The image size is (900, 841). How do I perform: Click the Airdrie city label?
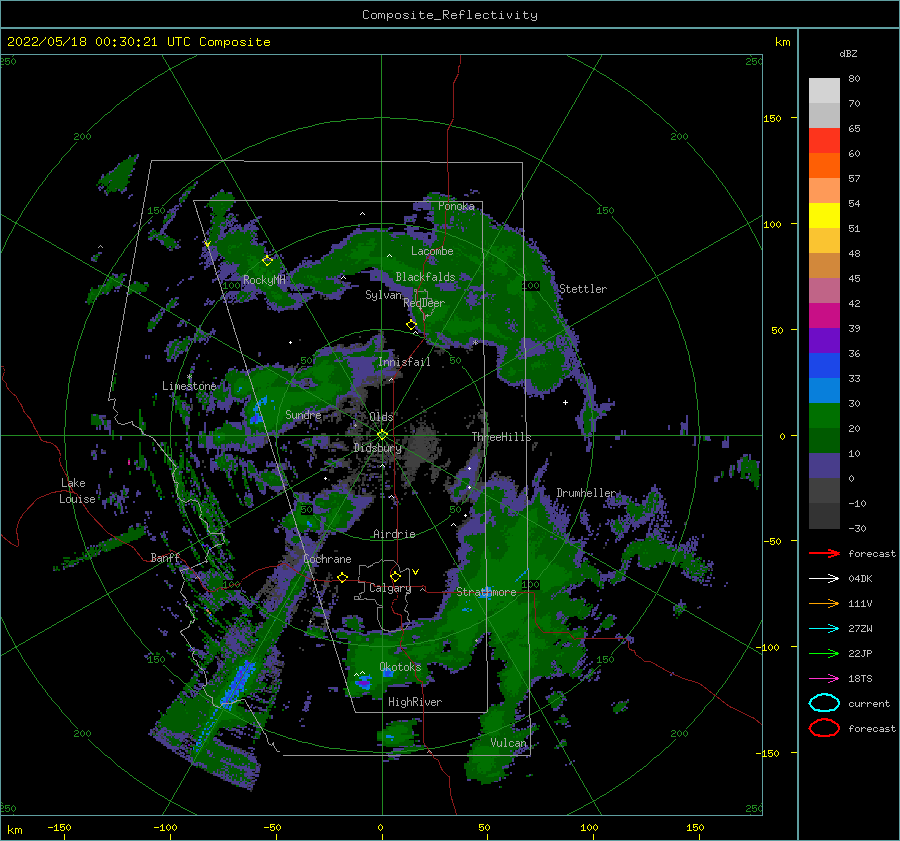coord(394,534)
